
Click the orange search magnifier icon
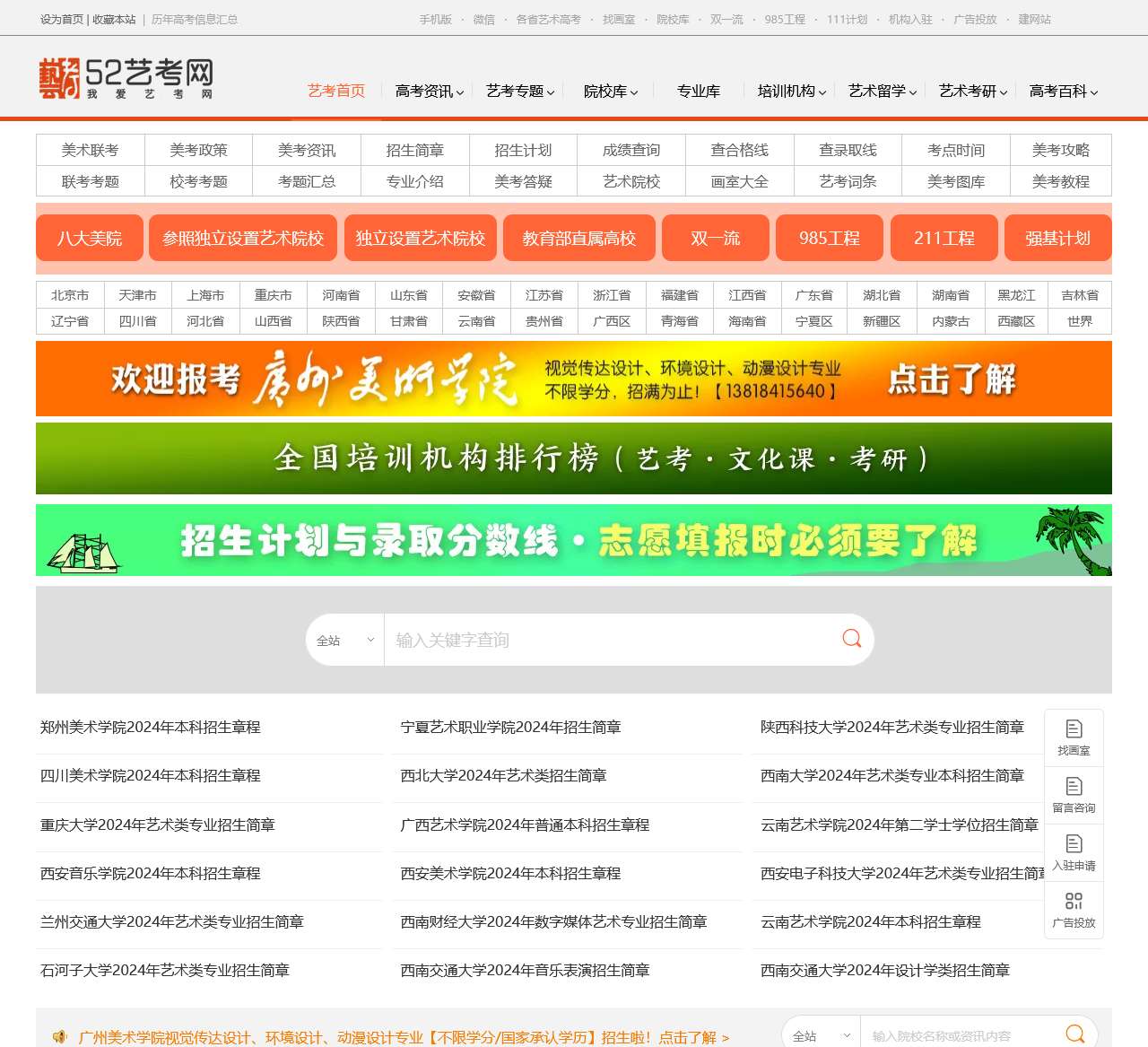[851, 639]
